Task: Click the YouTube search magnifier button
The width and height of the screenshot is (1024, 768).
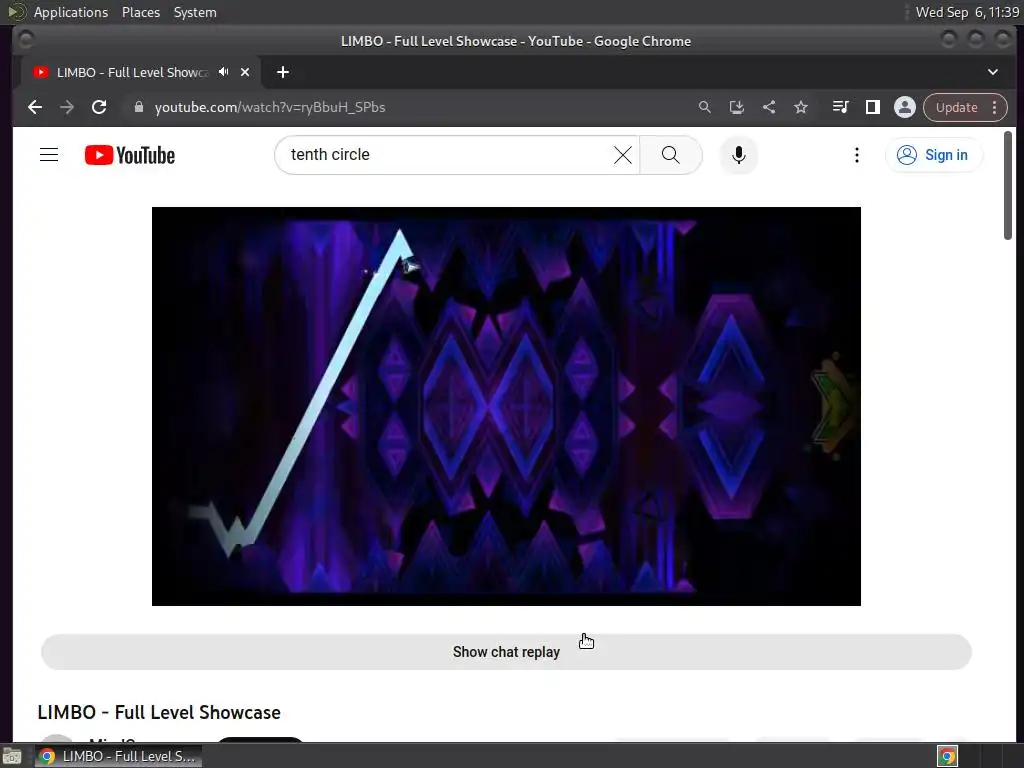Action: (x=671, y=155)
